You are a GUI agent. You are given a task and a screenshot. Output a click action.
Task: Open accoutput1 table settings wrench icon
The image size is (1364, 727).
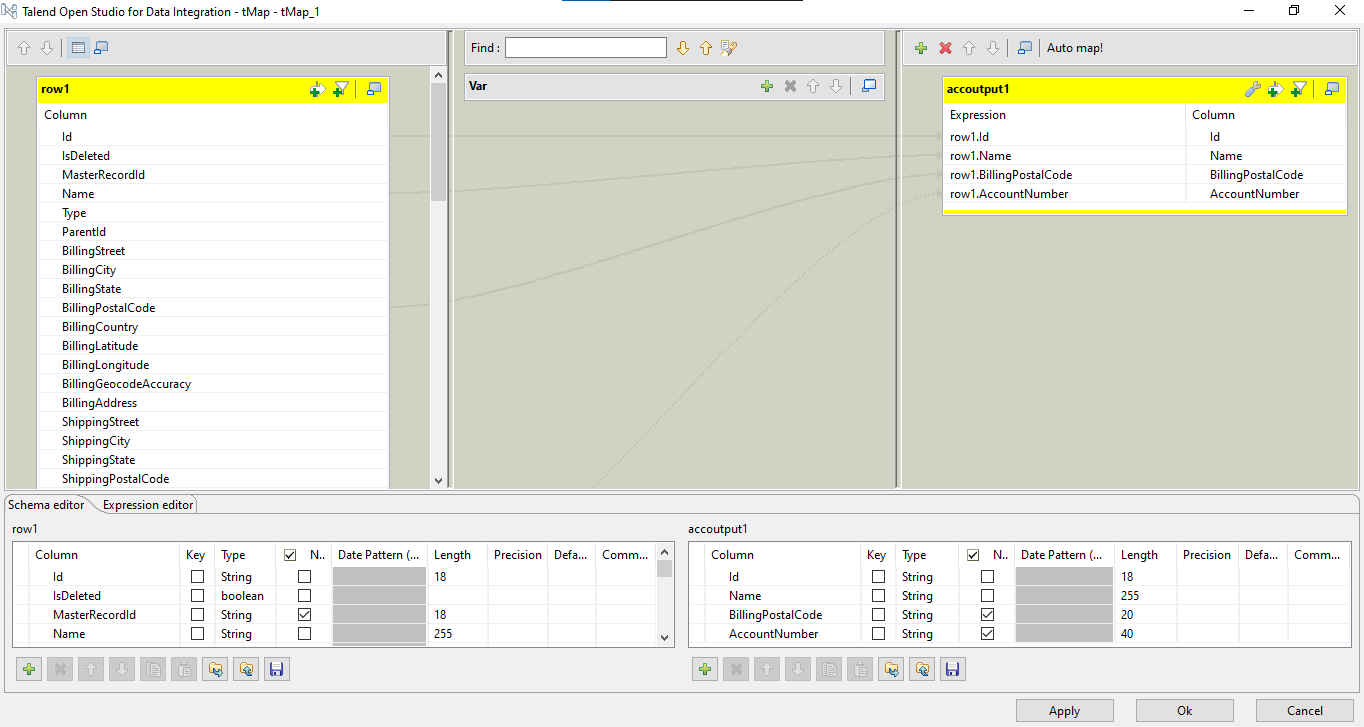click(x=1252, y=89)
